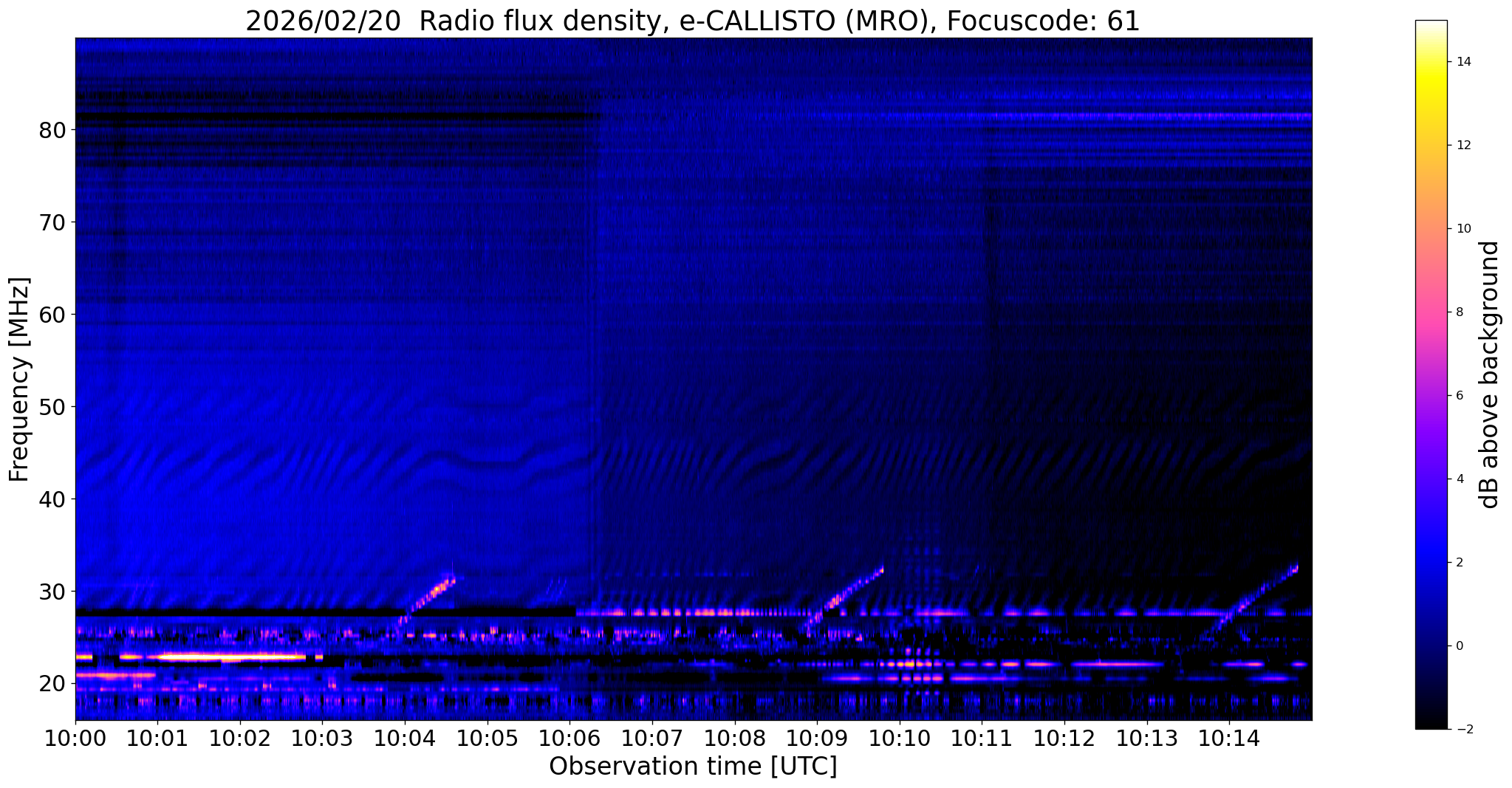The height and width of the screenshot is (788, 1512).
Task: Select the colorbar tick value 8
Action: [1460, 312]
